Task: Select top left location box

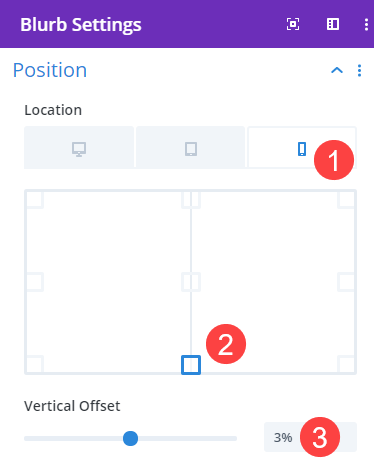Action: click(34, 199)
